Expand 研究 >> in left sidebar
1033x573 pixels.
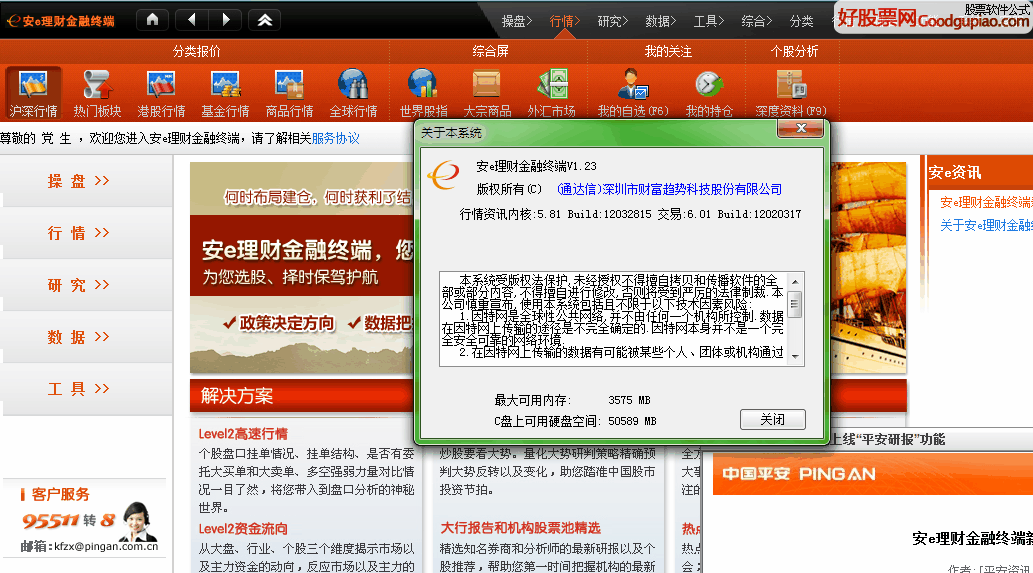pyautogui.click(x=78, y=285)
